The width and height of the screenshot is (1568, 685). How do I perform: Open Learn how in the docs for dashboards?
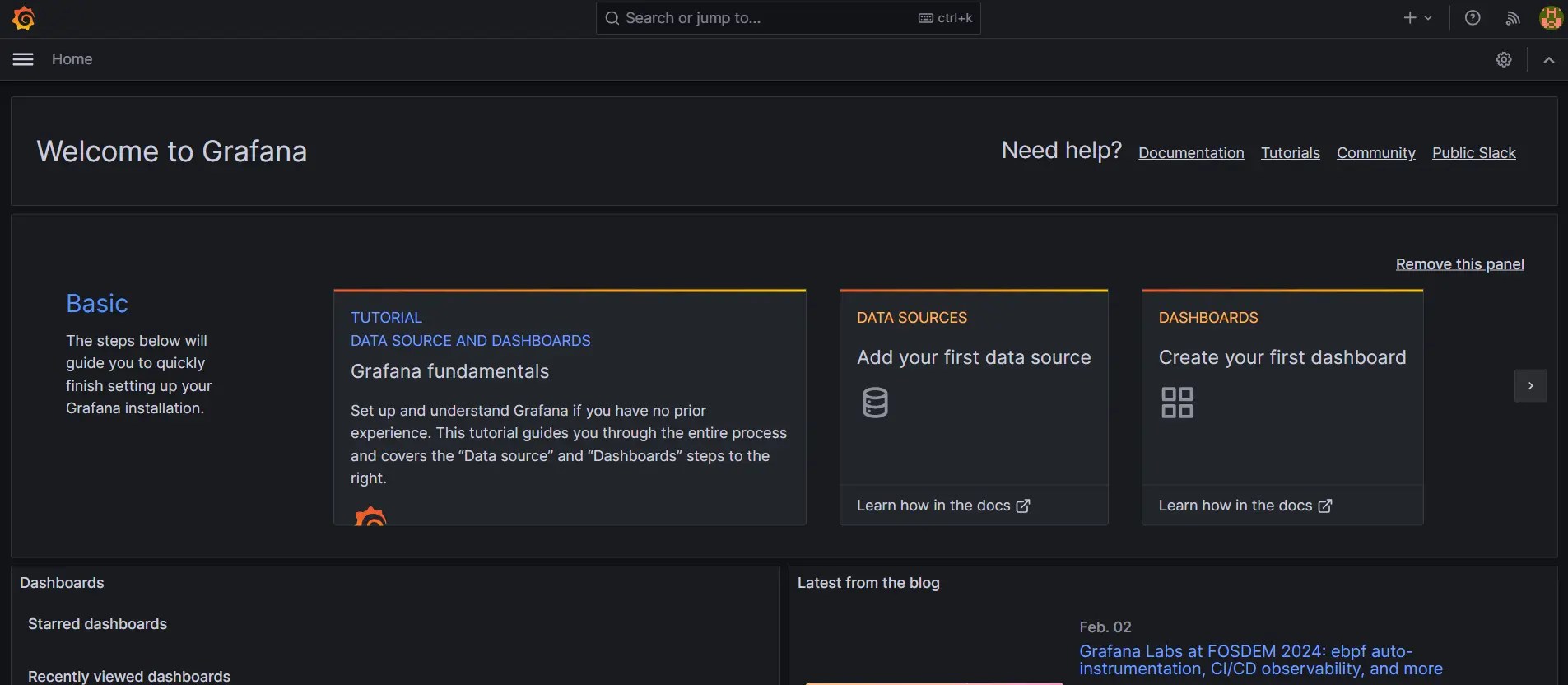tap(1245, 506)
